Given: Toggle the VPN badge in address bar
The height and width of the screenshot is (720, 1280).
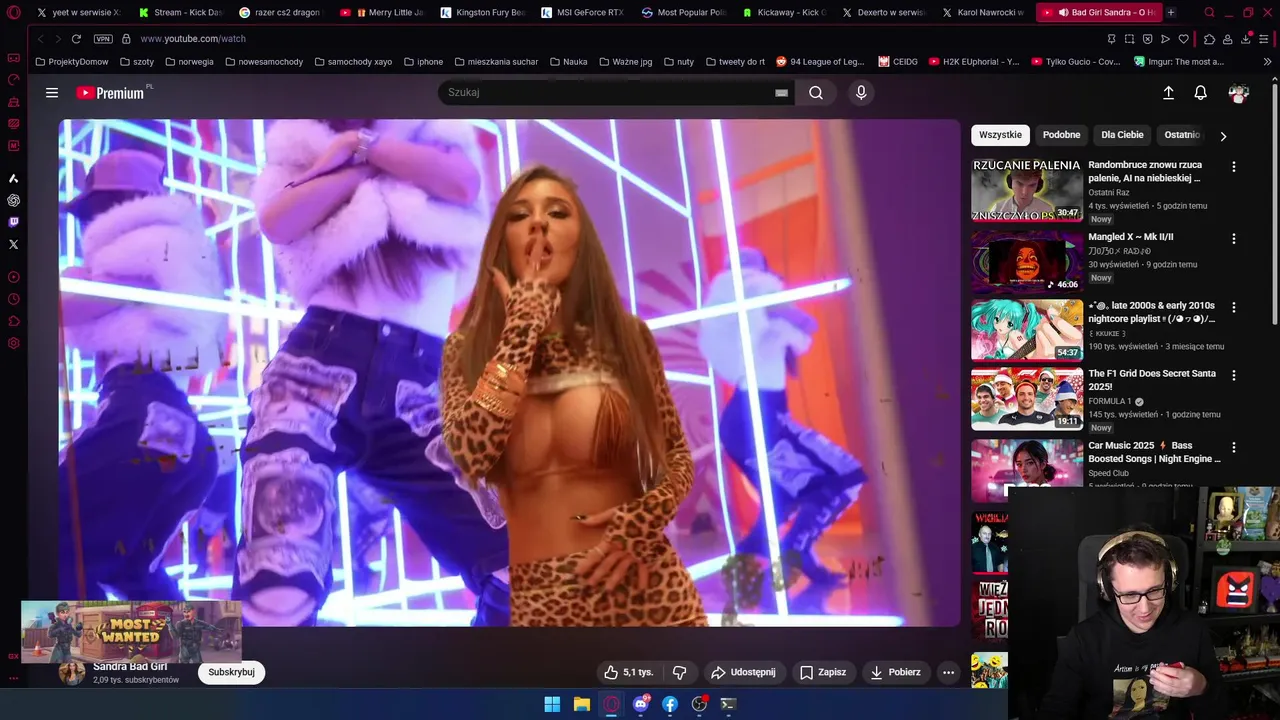Looking at the screenshot, I should (x=103, y=39).
